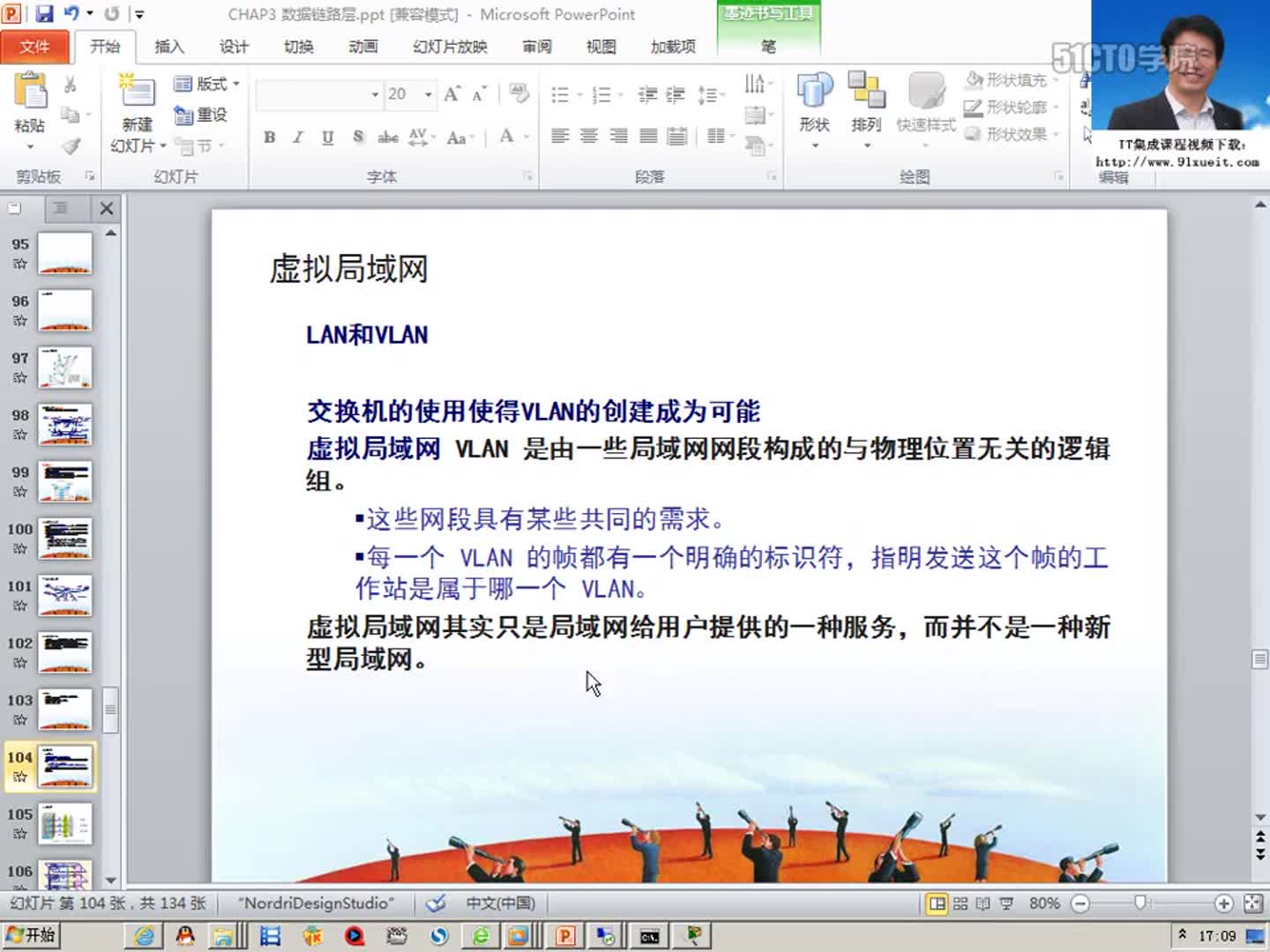Screen dimensions: 1270x952
Task: Open the font name combo box dropdown
Action: coord(375,94)
